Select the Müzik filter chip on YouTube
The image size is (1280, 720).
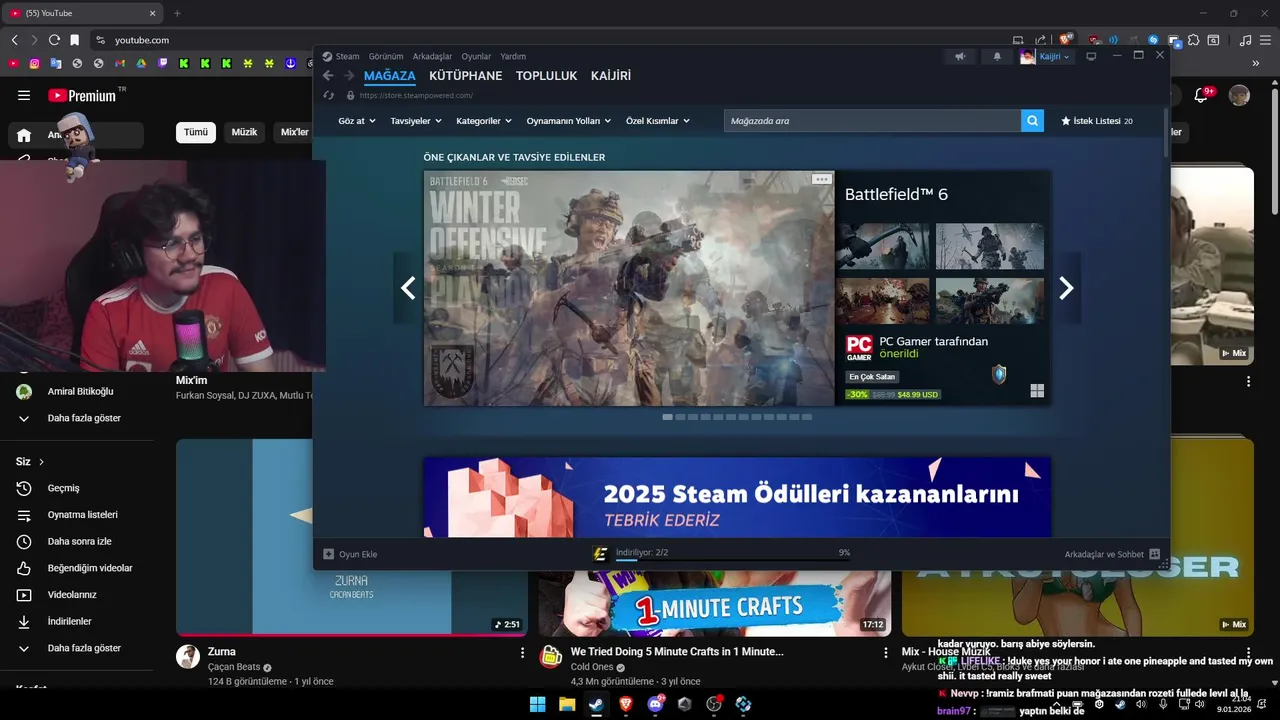[x=244, y=132]
